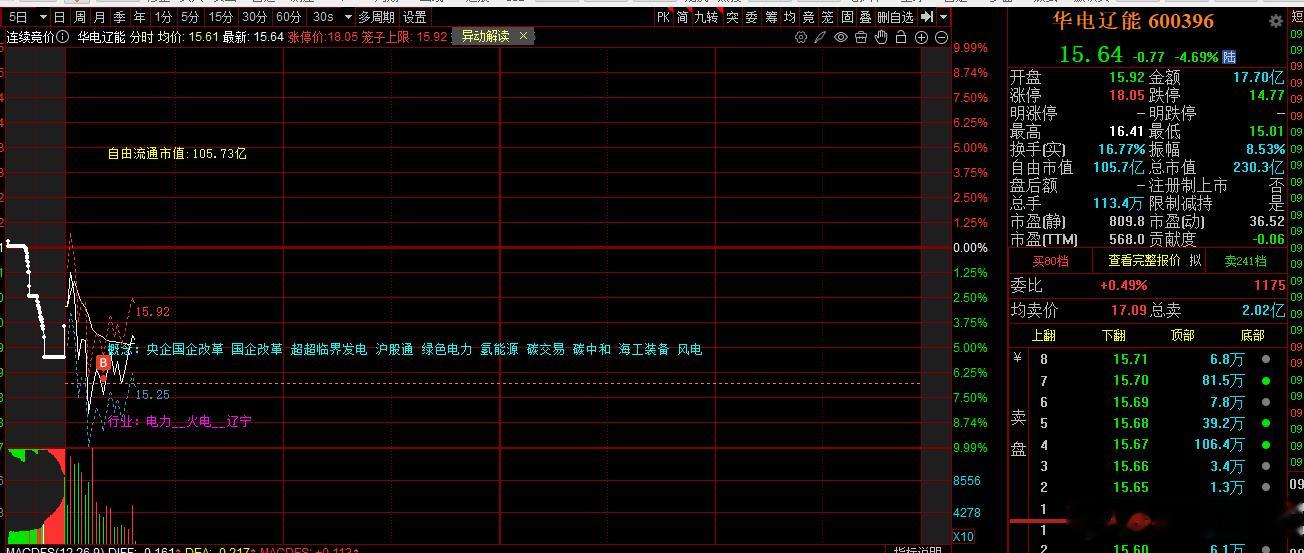
Task: Click the PK compare button
Action: (x=663, y=17)
